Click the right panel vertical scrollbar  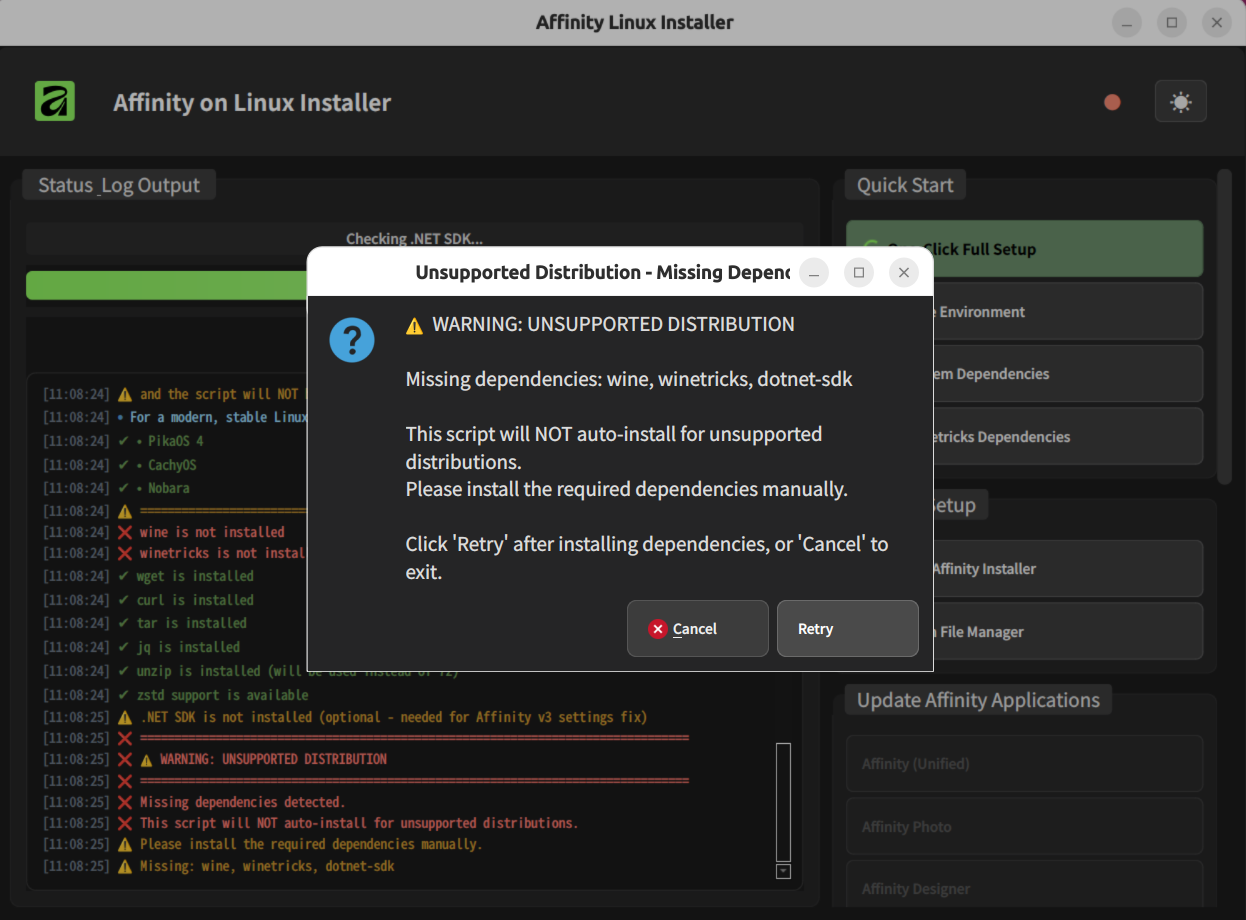[x=1224, y=325]
